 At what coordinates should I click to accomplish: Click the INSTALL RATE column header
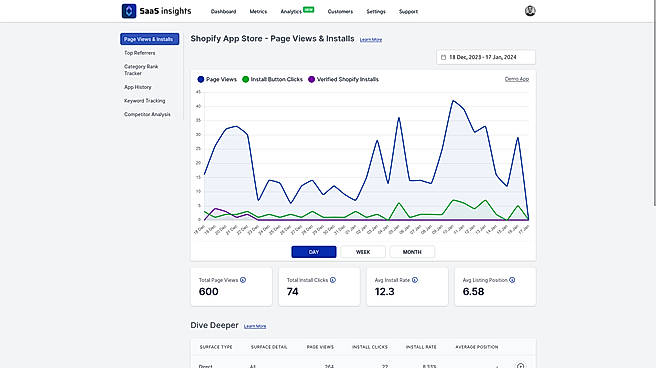[421, 347]
